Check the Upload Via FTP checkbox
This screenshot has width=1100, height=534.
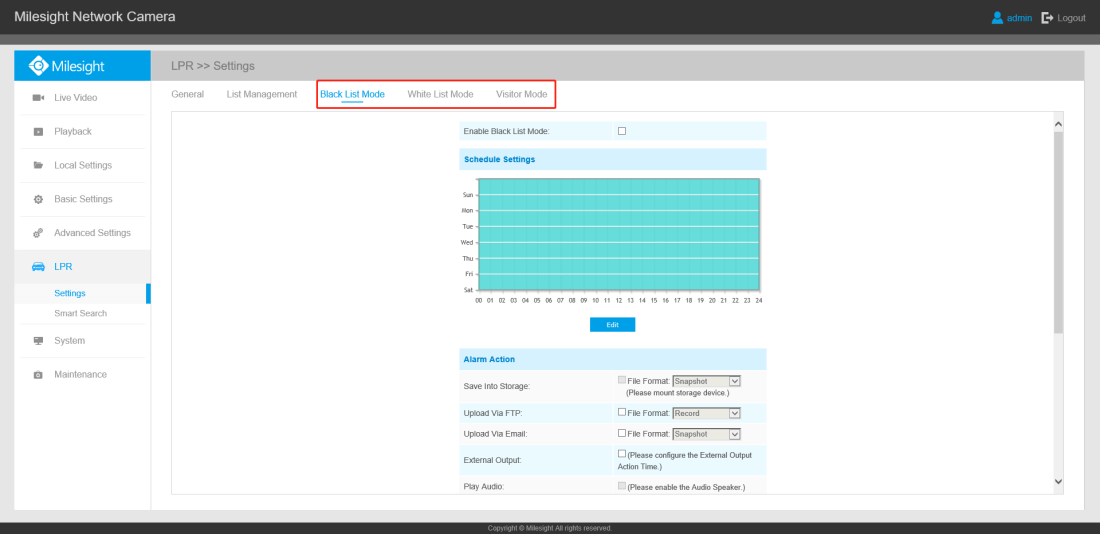[622, 412]
